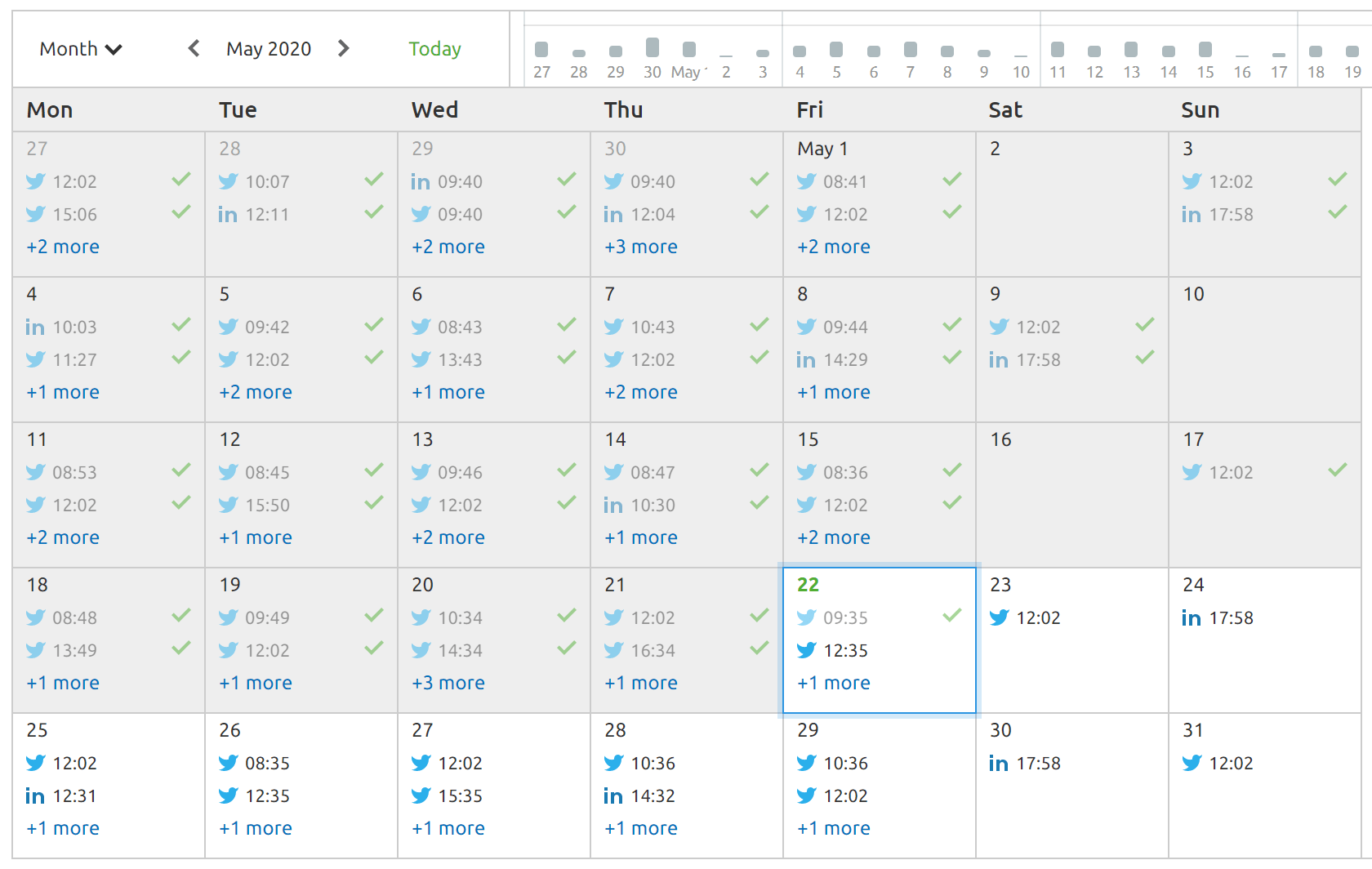Select day 30 bar in timeline strip

[x=653, y=47]
